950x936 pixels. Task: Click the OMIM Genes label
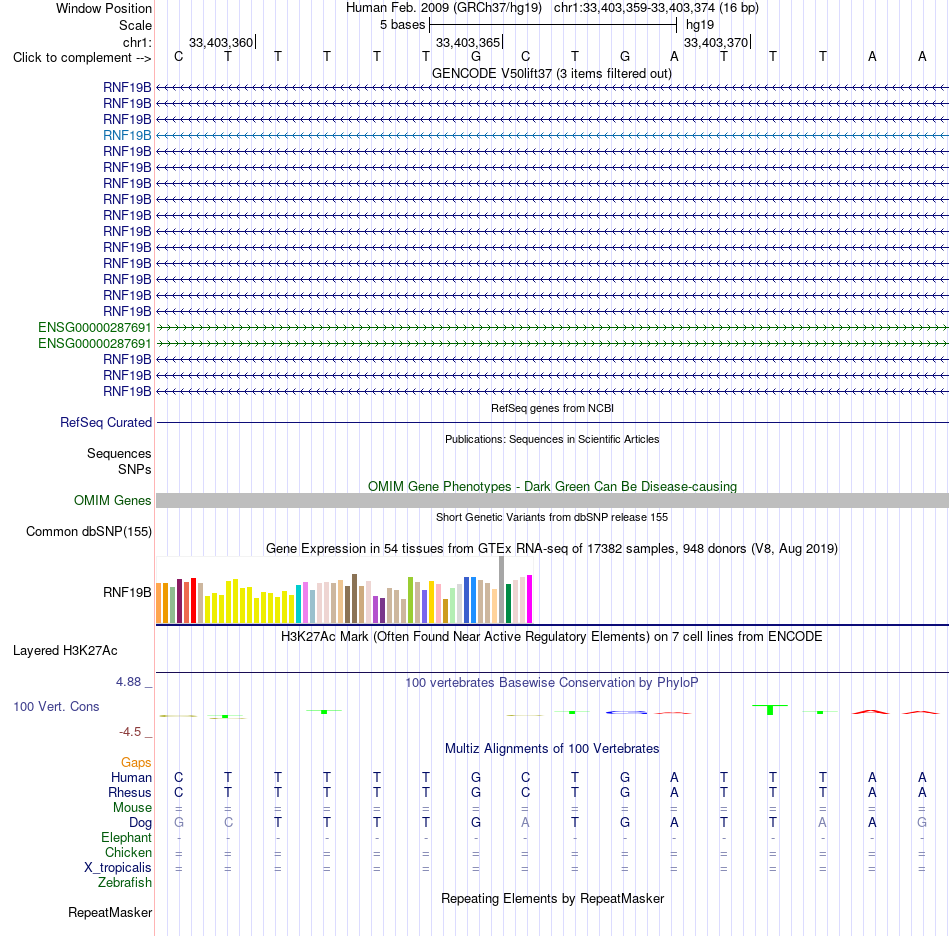tap(113, 500)
